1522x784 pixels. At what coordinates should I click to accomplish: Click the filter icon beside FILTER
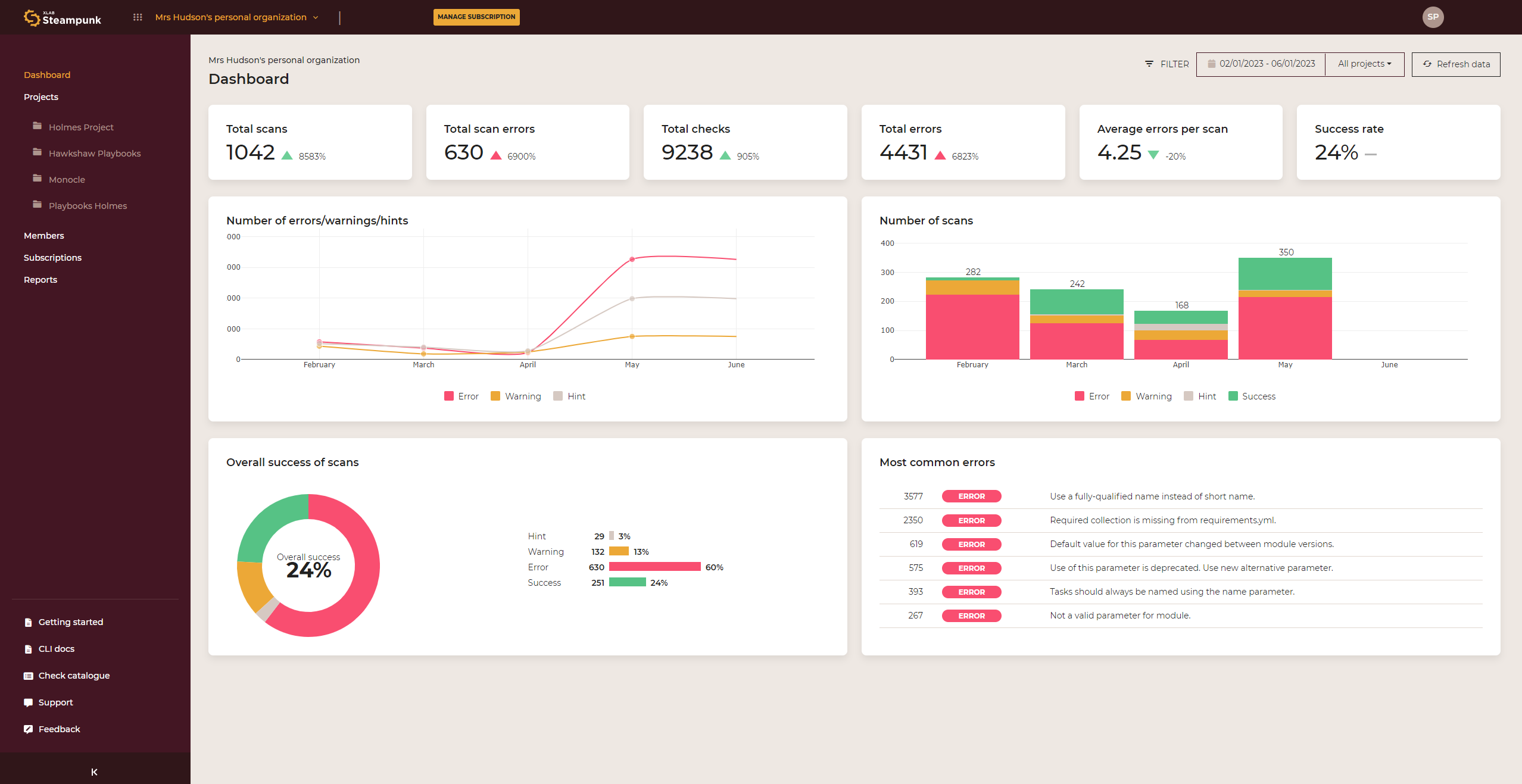pyautogui.click(x=1149, y=64)
